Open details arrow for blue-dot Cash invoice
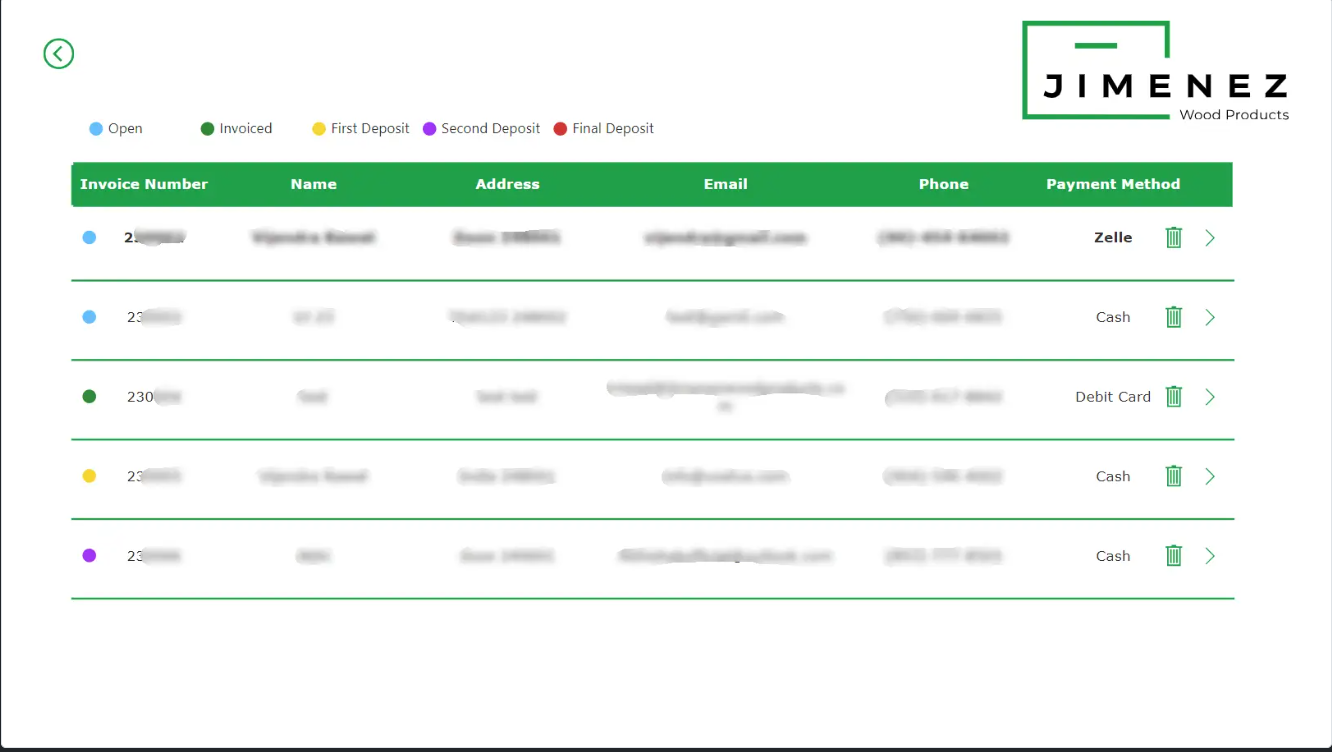The width and height of the screenshot is (1332, 752). (1210, 317)
